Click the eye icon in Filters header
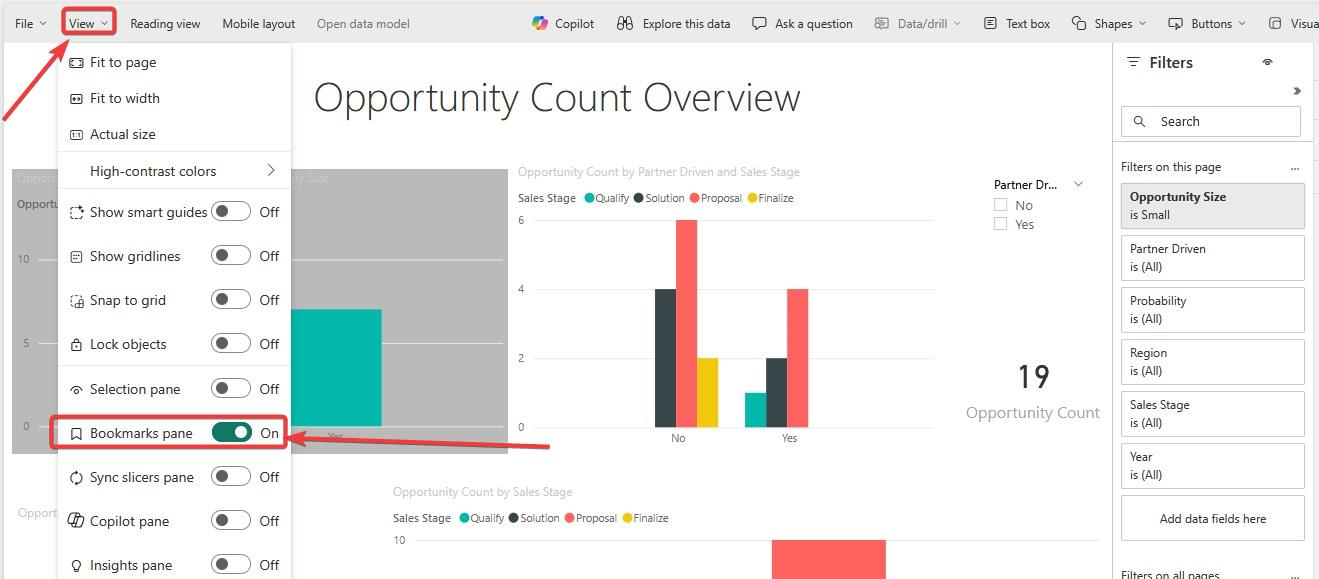This screenshot has width=1319, height=579. 1267,62
